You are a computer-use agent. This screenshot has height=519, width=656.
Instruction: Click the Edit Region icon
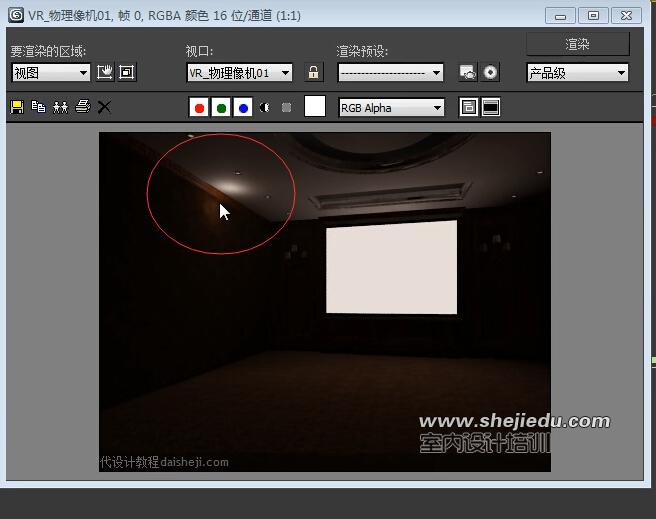[105, 72]
